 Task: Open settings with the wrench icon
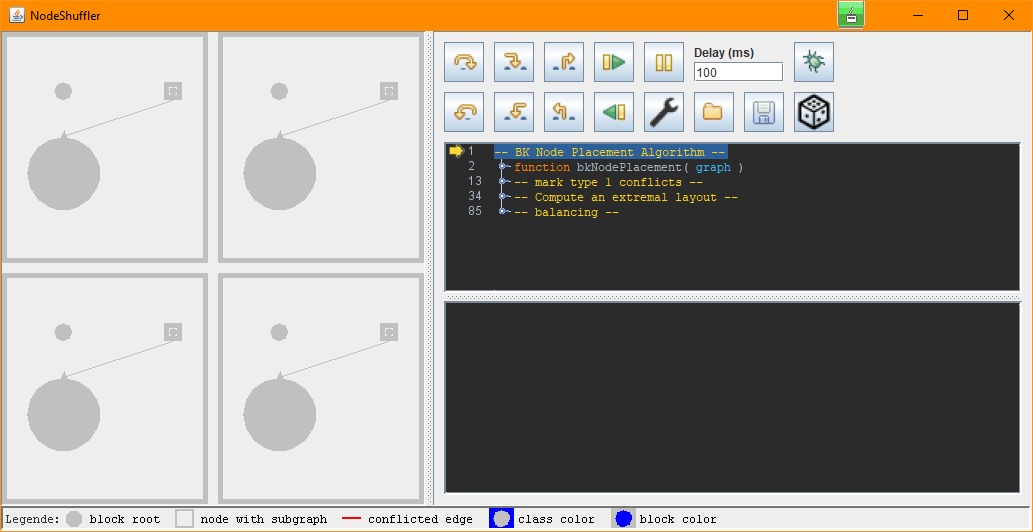pyautogui.click(x=664, y=112)
